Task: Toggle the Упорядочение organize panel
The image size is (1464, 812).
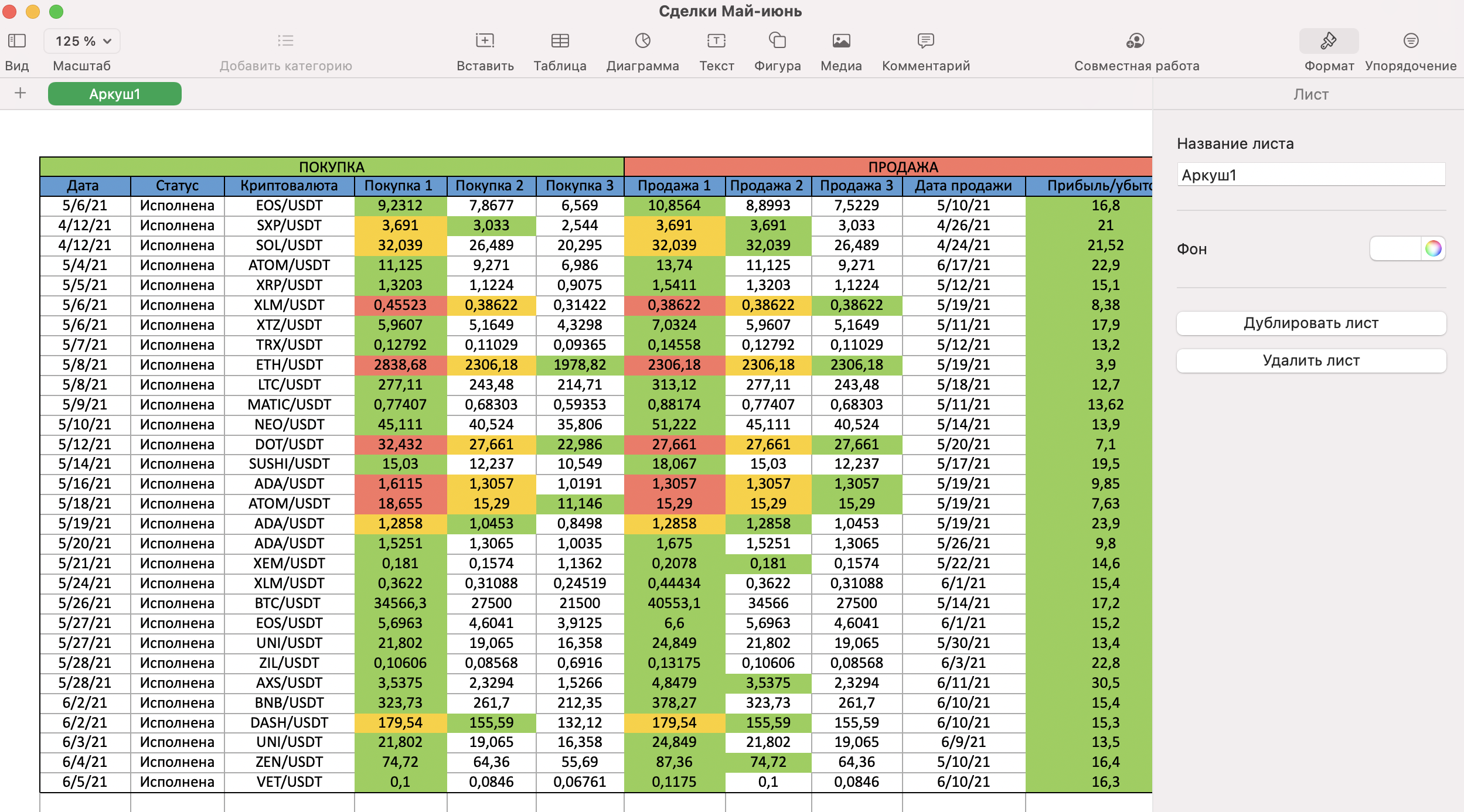Action: 1411,40
